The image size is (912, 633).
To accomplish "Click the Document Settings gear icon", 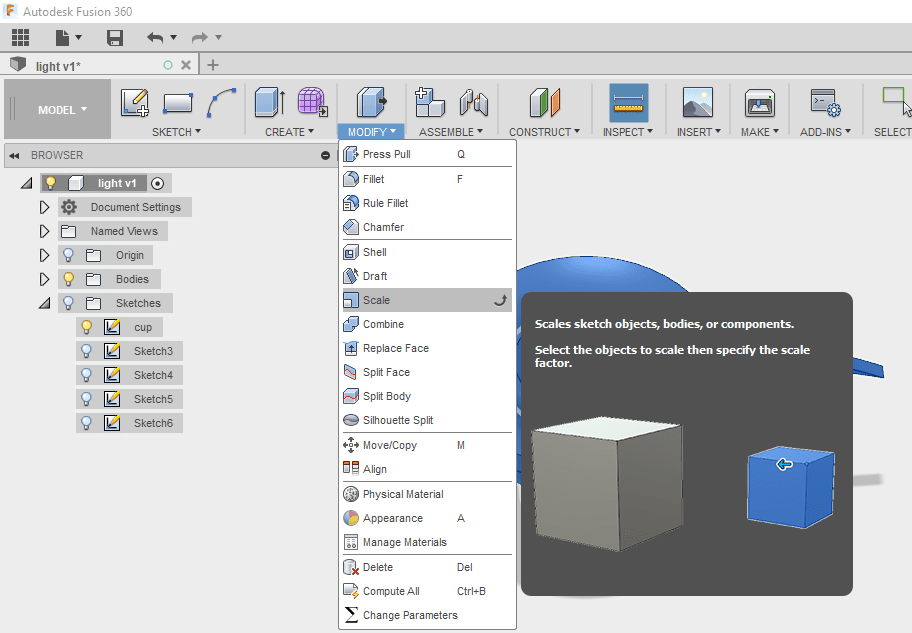I will [69, 207].
